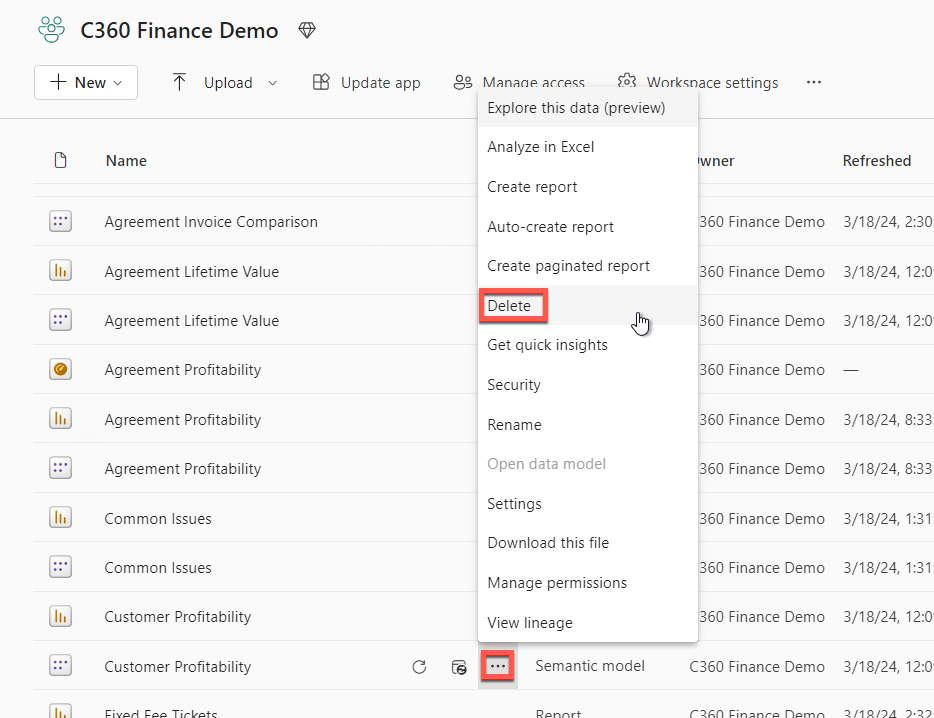Select the Fixed Fee Tickets report icon
The width and height of the screenshot is (934, 718).
point(61,713)
